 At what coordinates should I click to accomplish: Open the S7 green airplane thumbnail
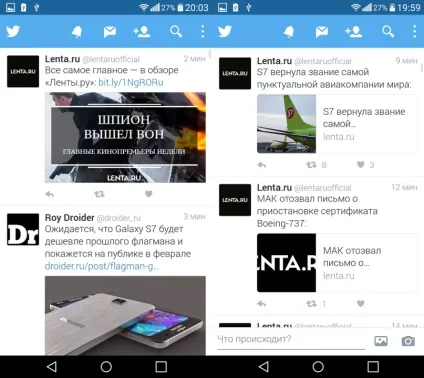click(x=286, y=124)
